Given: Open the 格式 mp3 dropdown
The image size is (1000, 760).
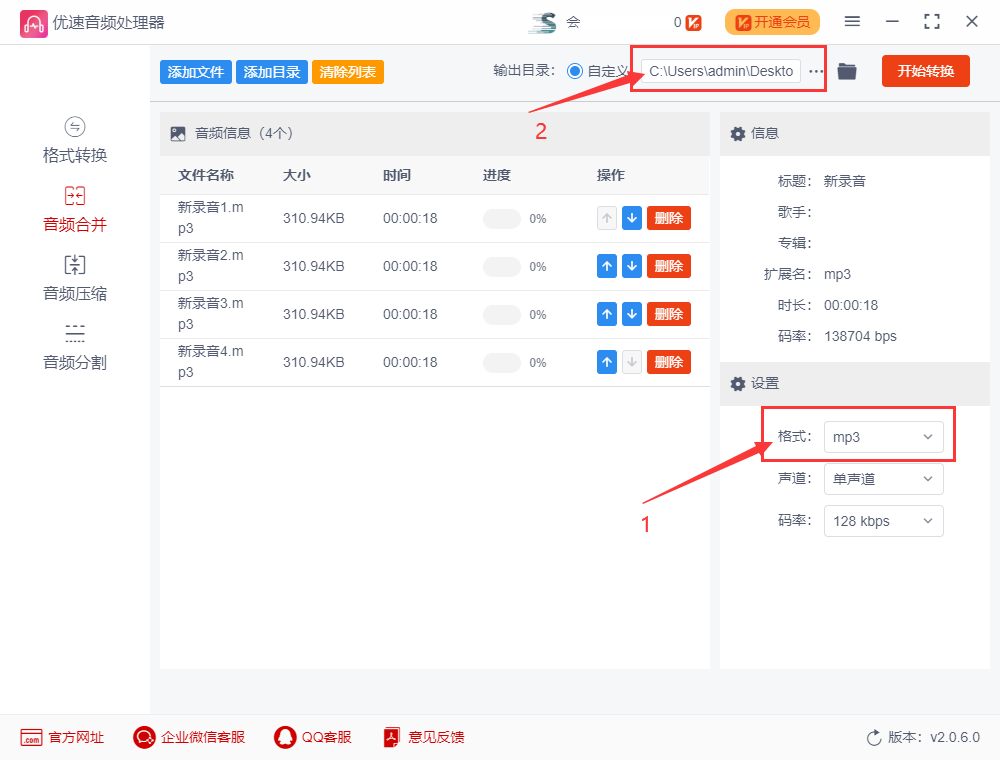Looking at the screenshot, I should 883,437.
